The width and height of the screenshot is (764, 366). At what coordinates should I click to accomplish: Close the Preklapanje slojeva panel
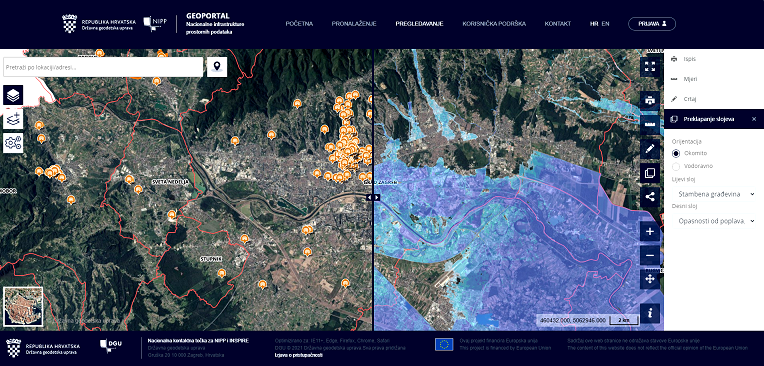pos(754,119)
